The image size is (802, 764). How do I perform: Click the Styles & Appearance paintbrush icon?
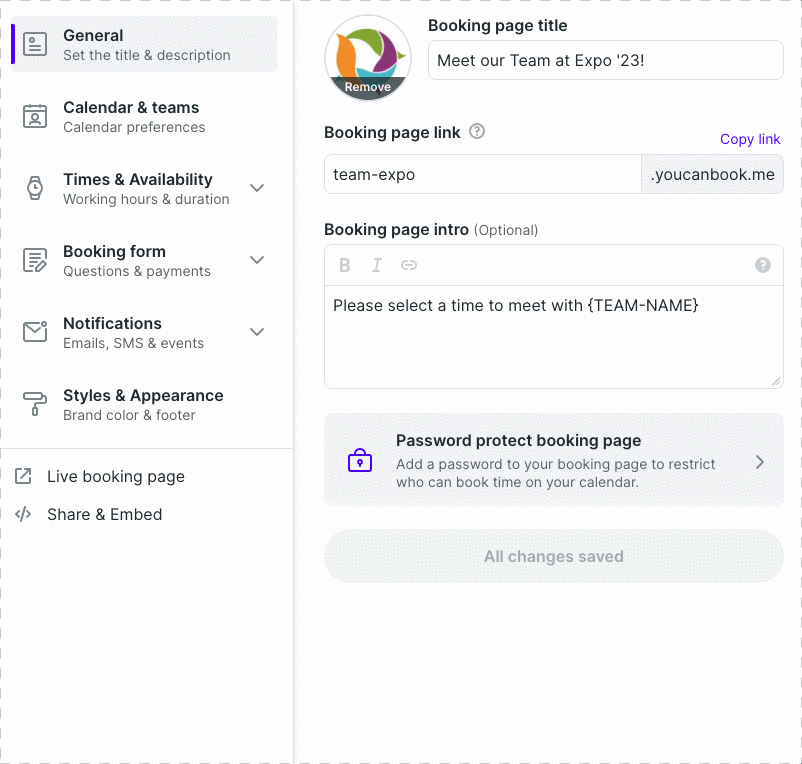(x=33, y=404)
